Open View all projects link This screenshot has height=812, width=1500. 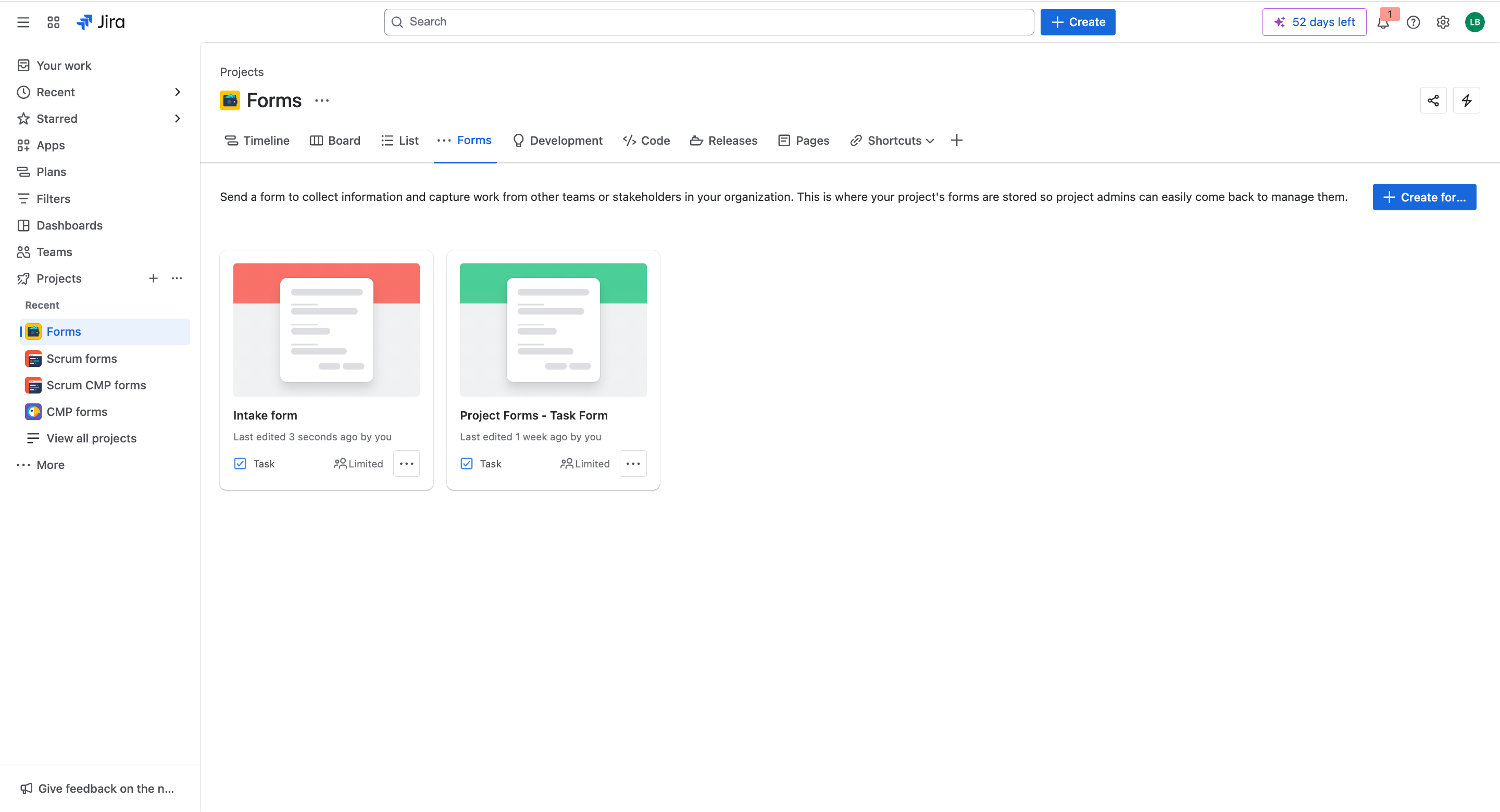tap(92, 438)
